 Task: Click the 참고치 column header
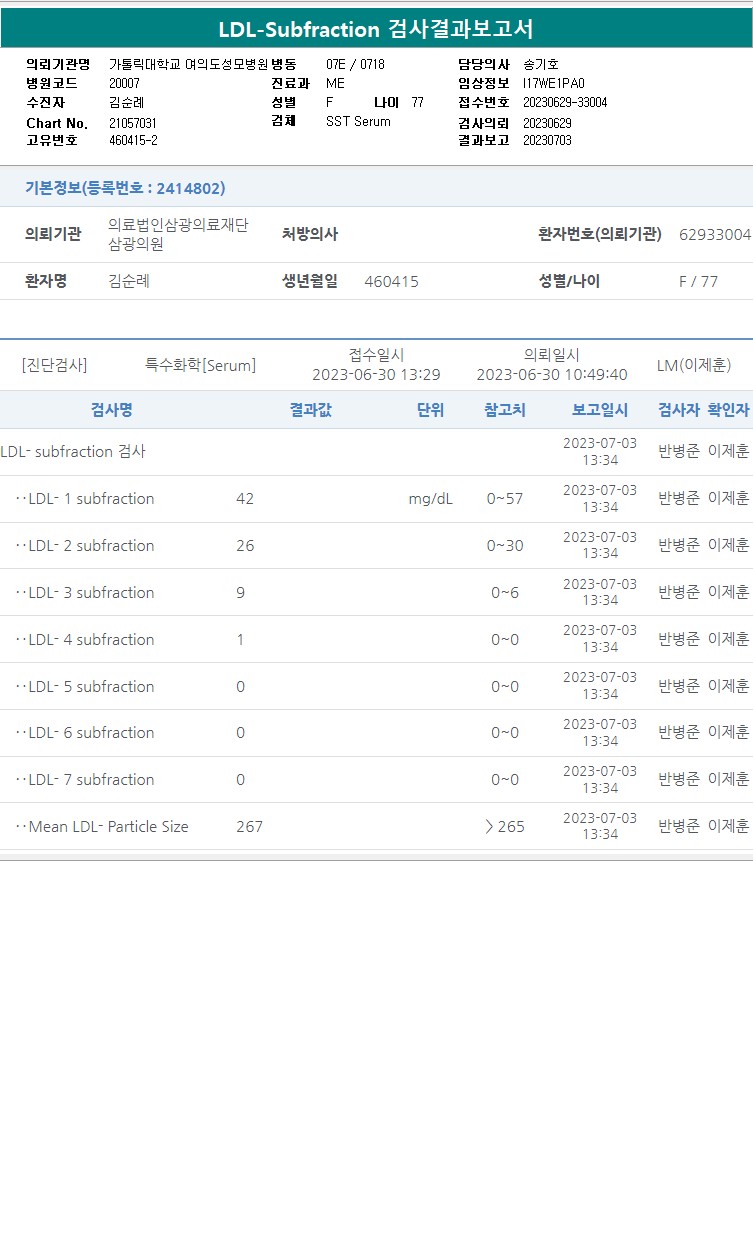point(505,410)
